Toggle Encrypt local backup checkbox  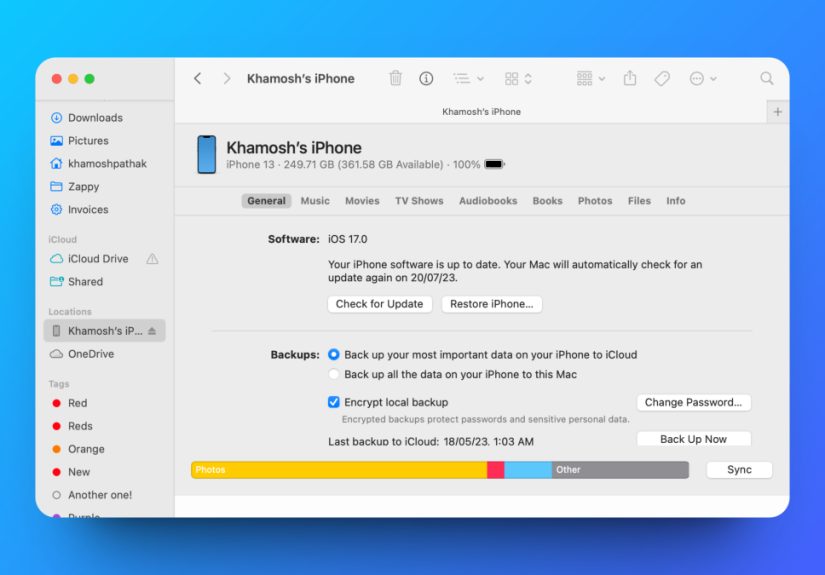point(334,402)
